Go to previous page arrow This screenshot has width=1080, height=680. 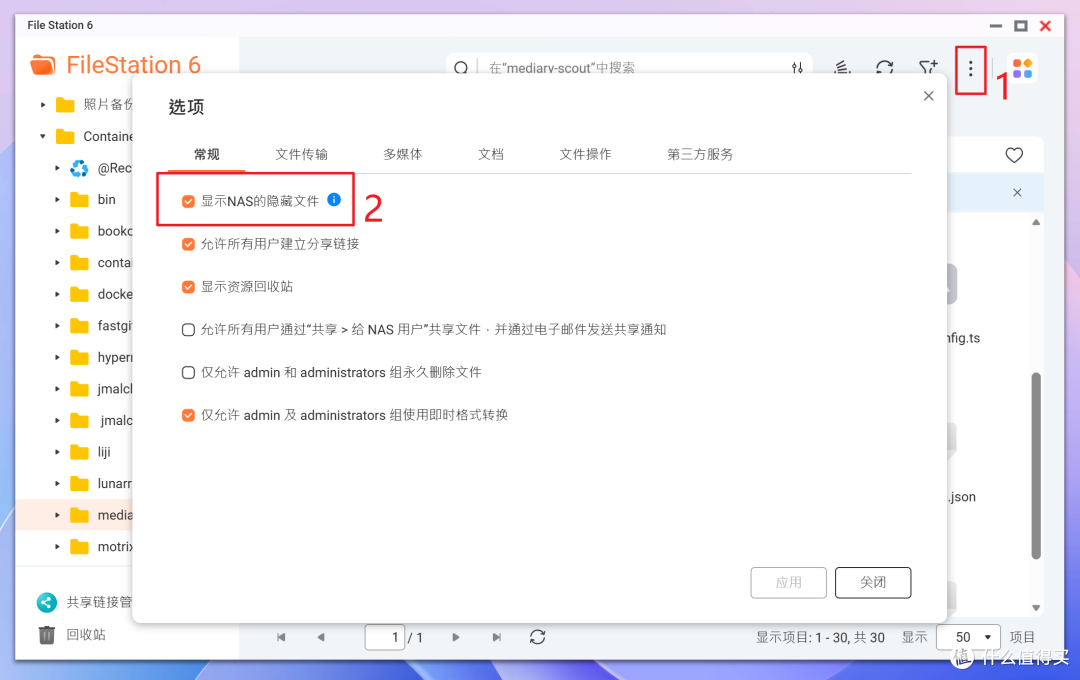point(321,637)
